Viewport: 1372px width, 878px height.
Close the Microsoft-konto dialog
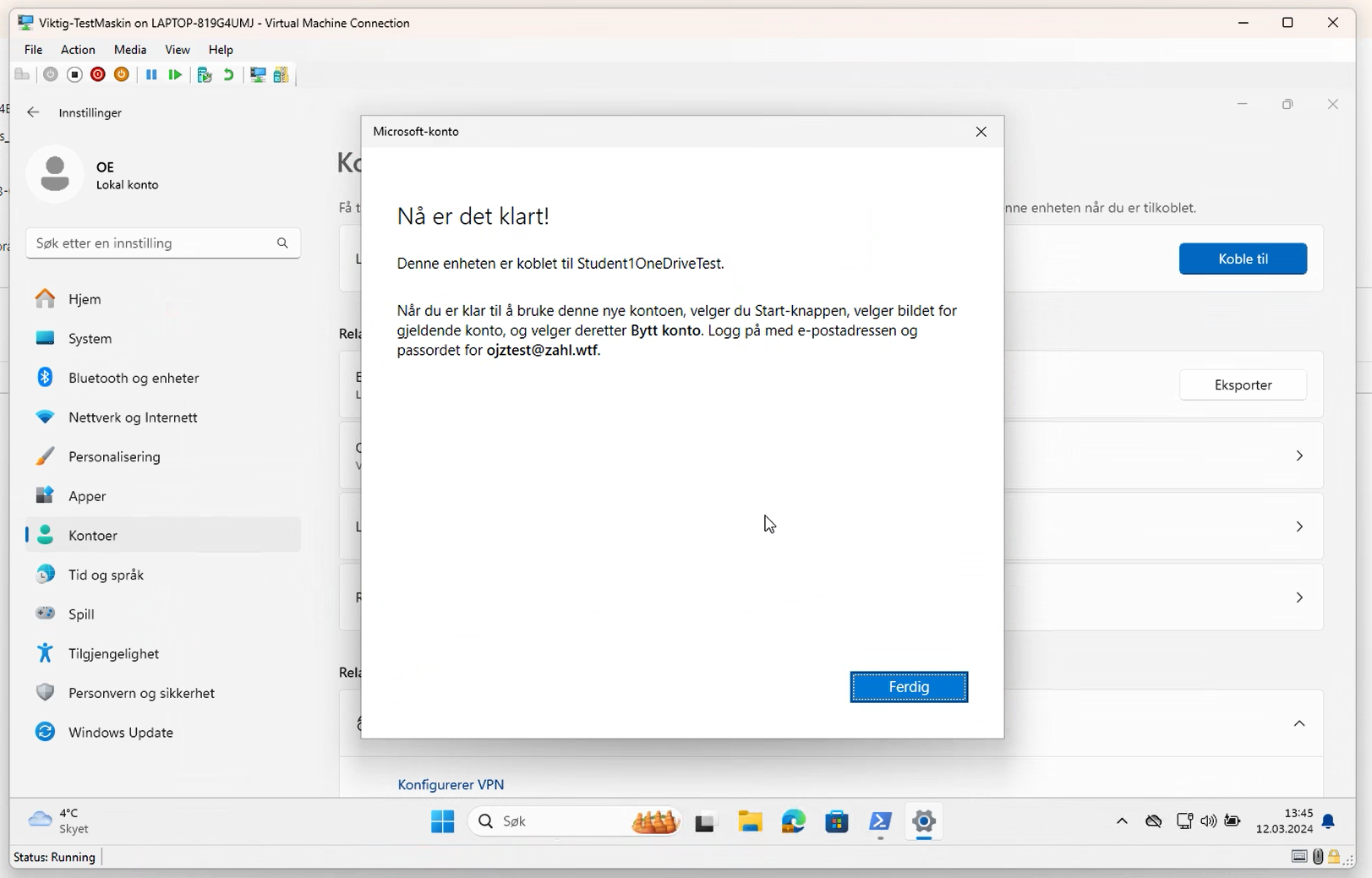pos(981,132)
